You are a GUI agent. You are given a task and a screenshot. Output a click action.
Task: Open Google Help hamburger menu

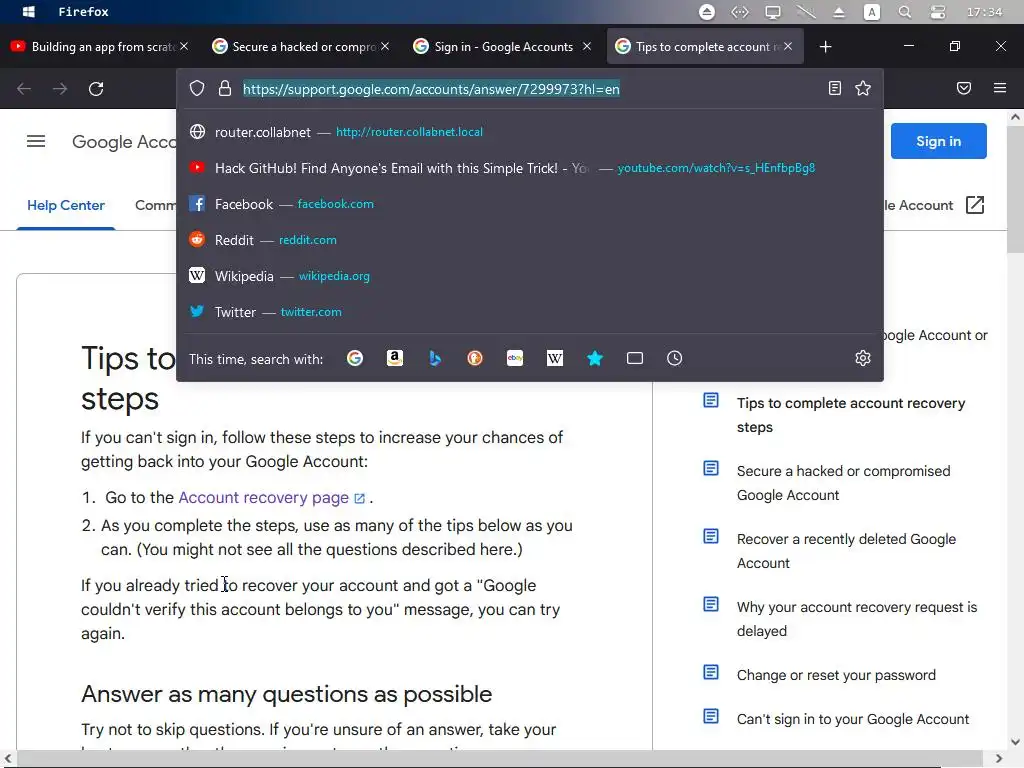click(x=36, y=141)
